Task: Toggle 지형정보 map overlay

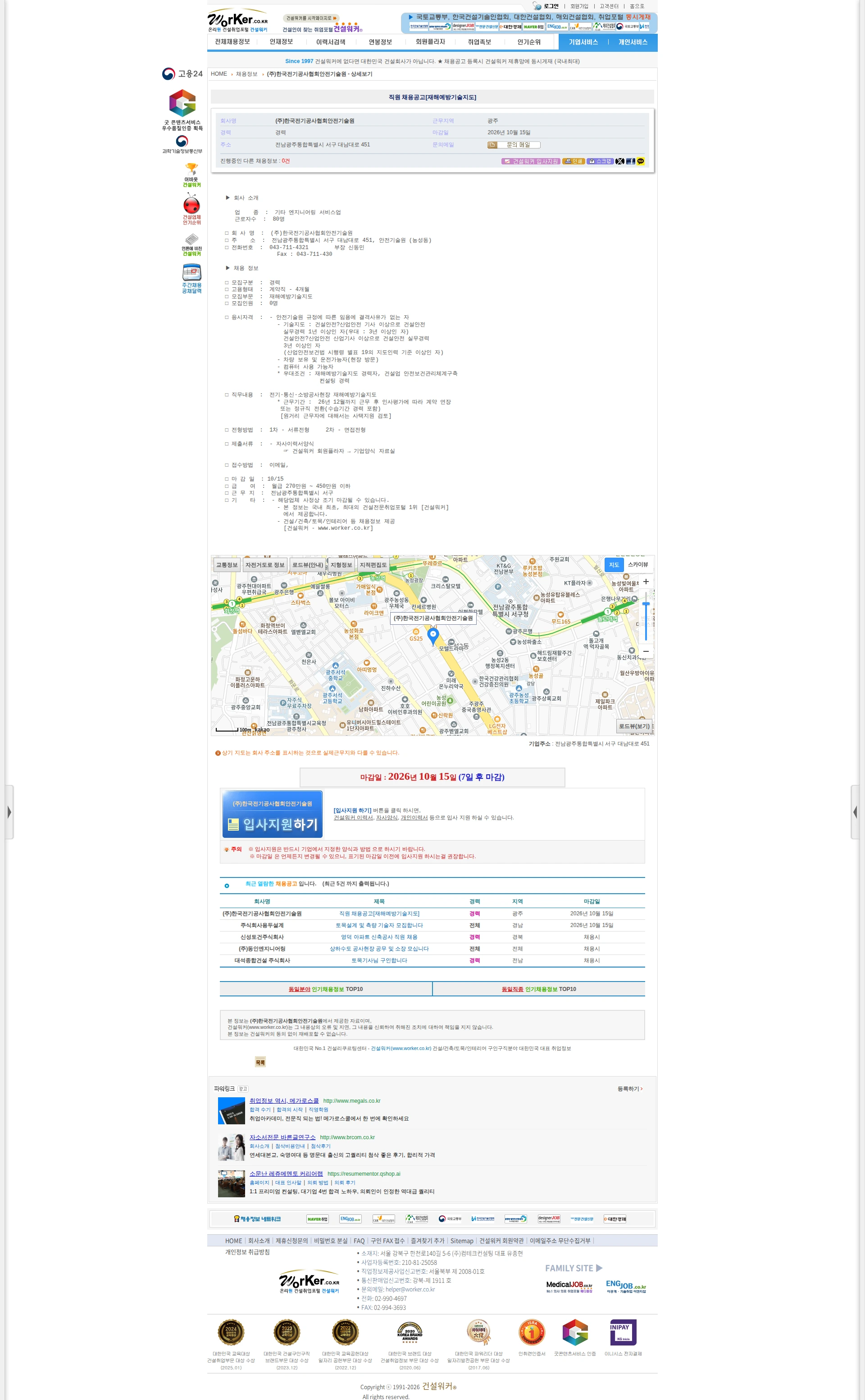Action: (x=341, y=564)
